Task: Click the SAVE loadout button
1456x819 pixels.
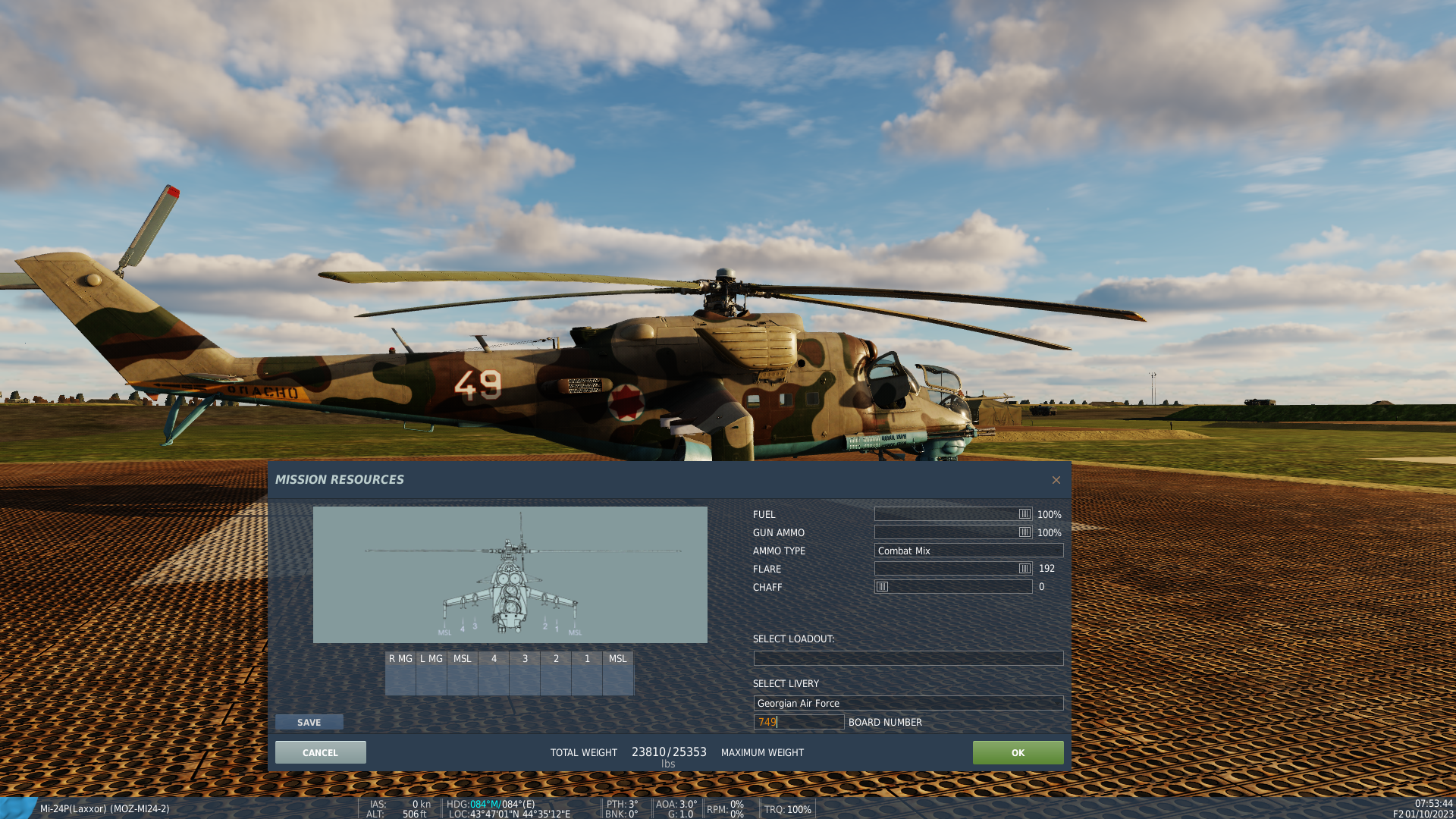Action: 309,723
